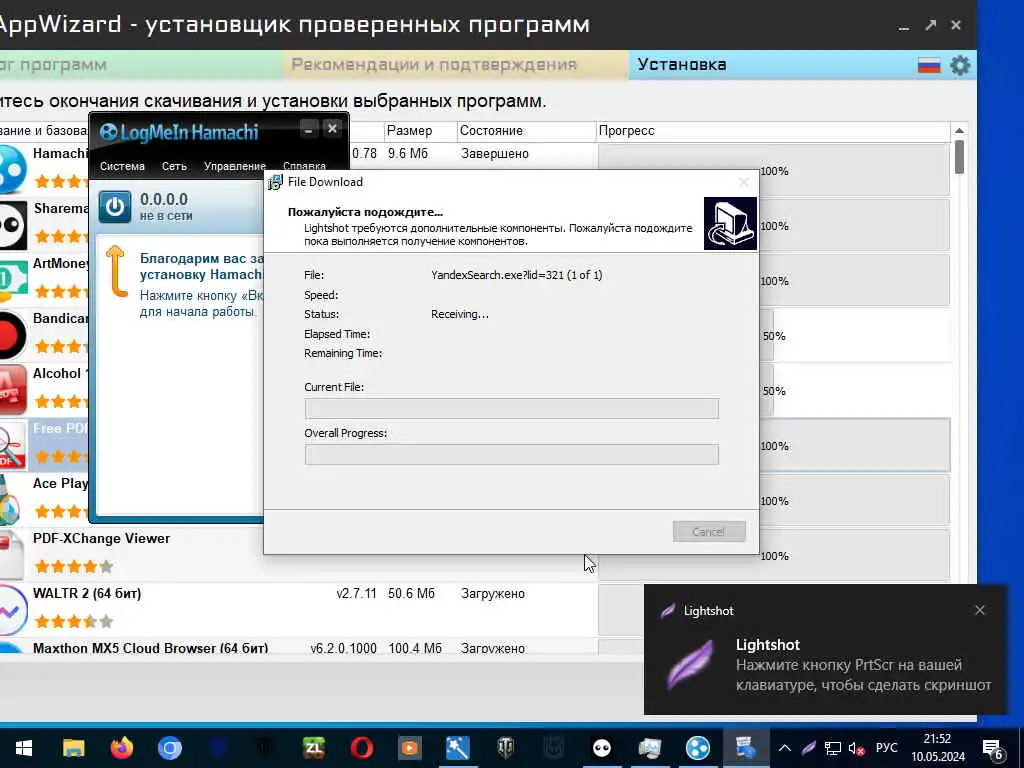Click the Завершено status for Hamachi
The image size is (1024, 768).
[x=495, y=153]
